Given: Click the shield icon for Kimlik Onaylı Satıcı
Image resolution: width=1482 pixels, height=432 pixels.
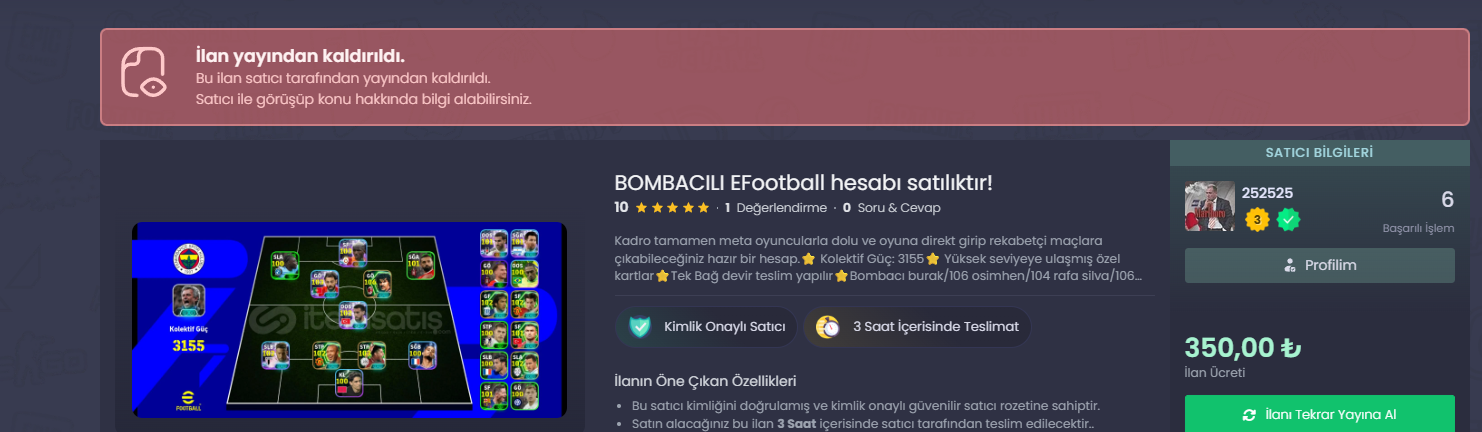Looking at the screenshot, I should 640,326.
